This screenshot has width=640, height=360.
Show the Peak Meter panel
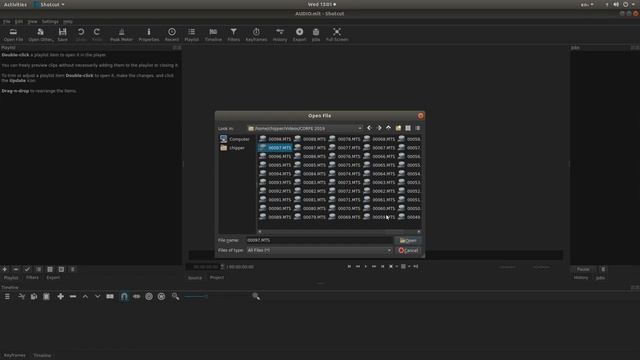tap(121, 34)
